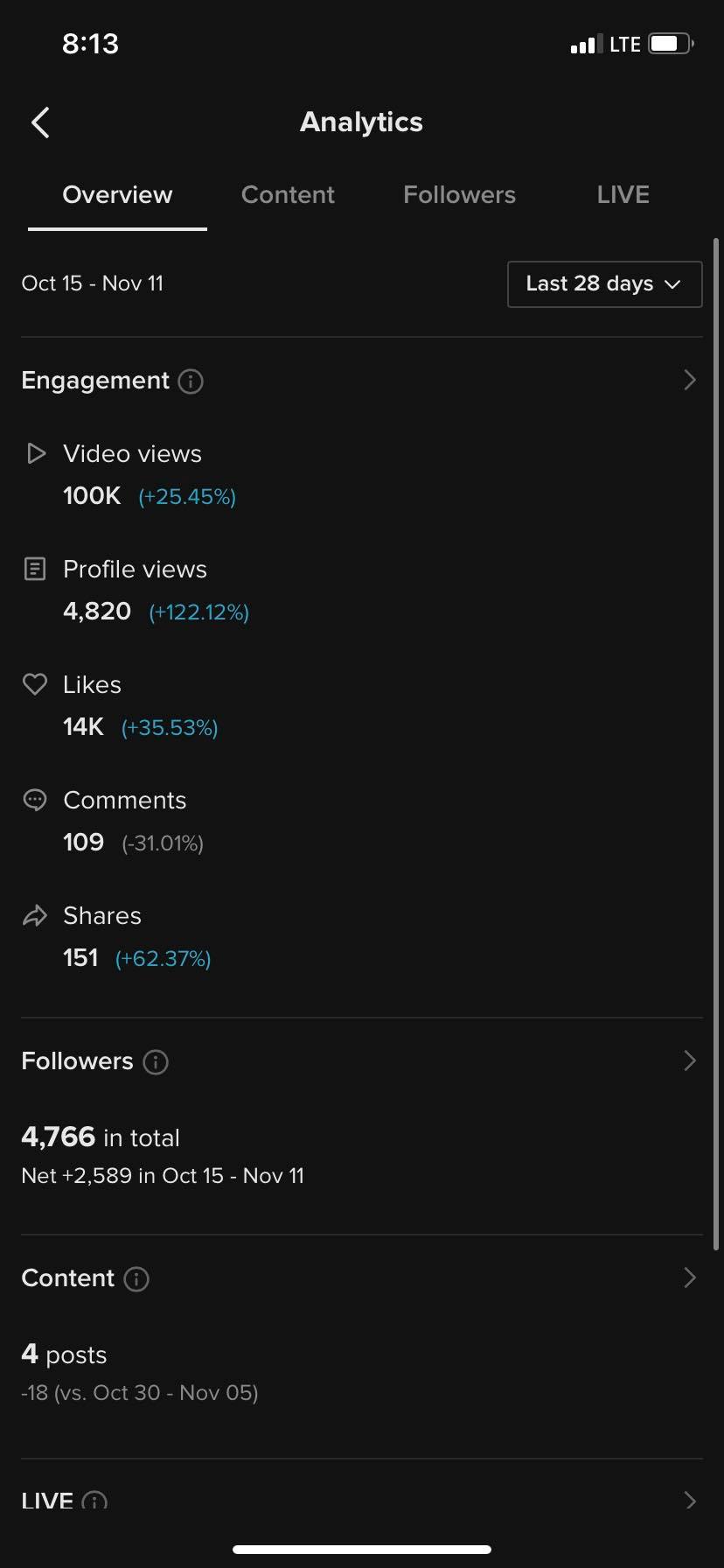
Task: Open the Last 28 days dropdown
Action: point(604,284)
